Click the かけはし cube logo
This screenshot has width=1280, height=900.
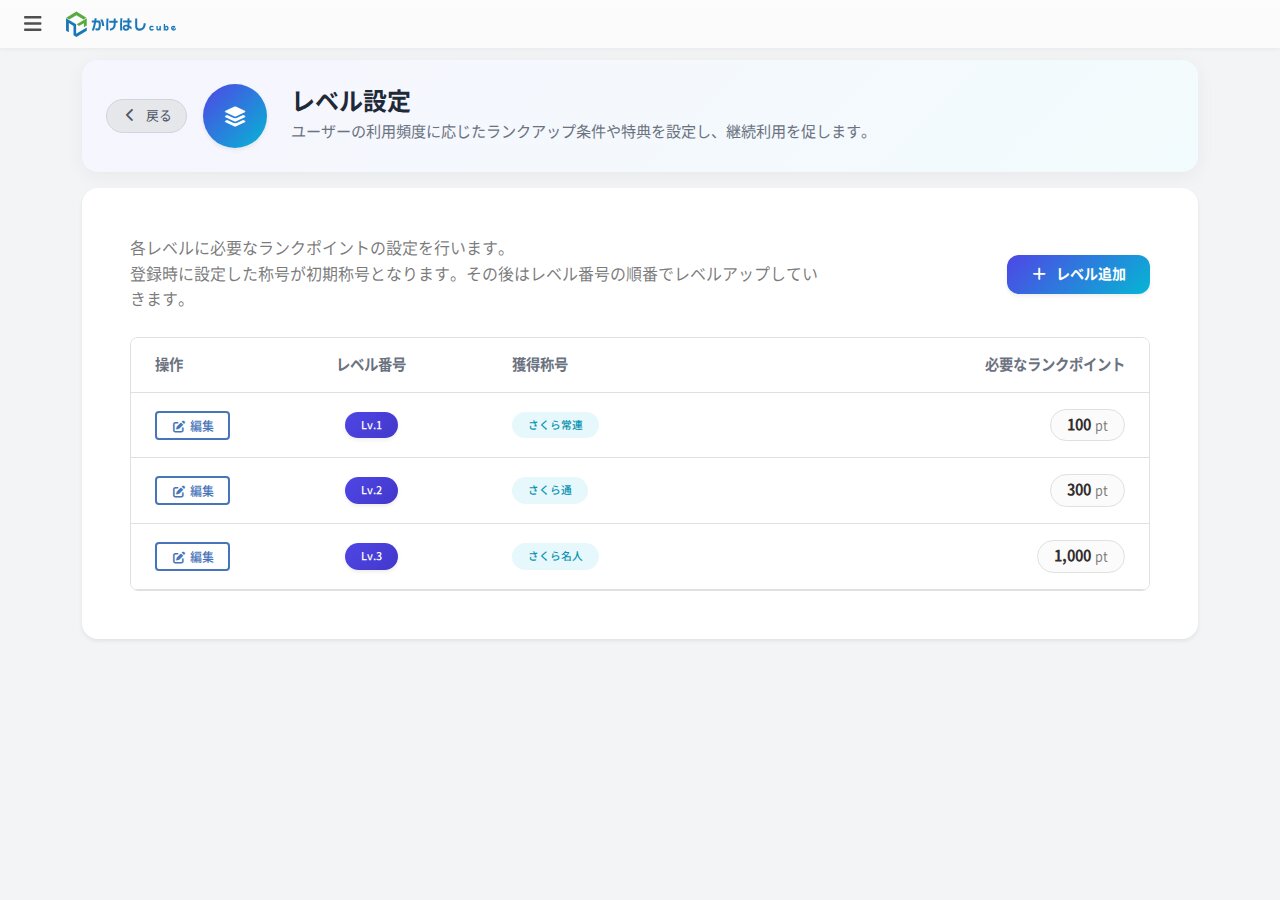(x=121, y=24)
